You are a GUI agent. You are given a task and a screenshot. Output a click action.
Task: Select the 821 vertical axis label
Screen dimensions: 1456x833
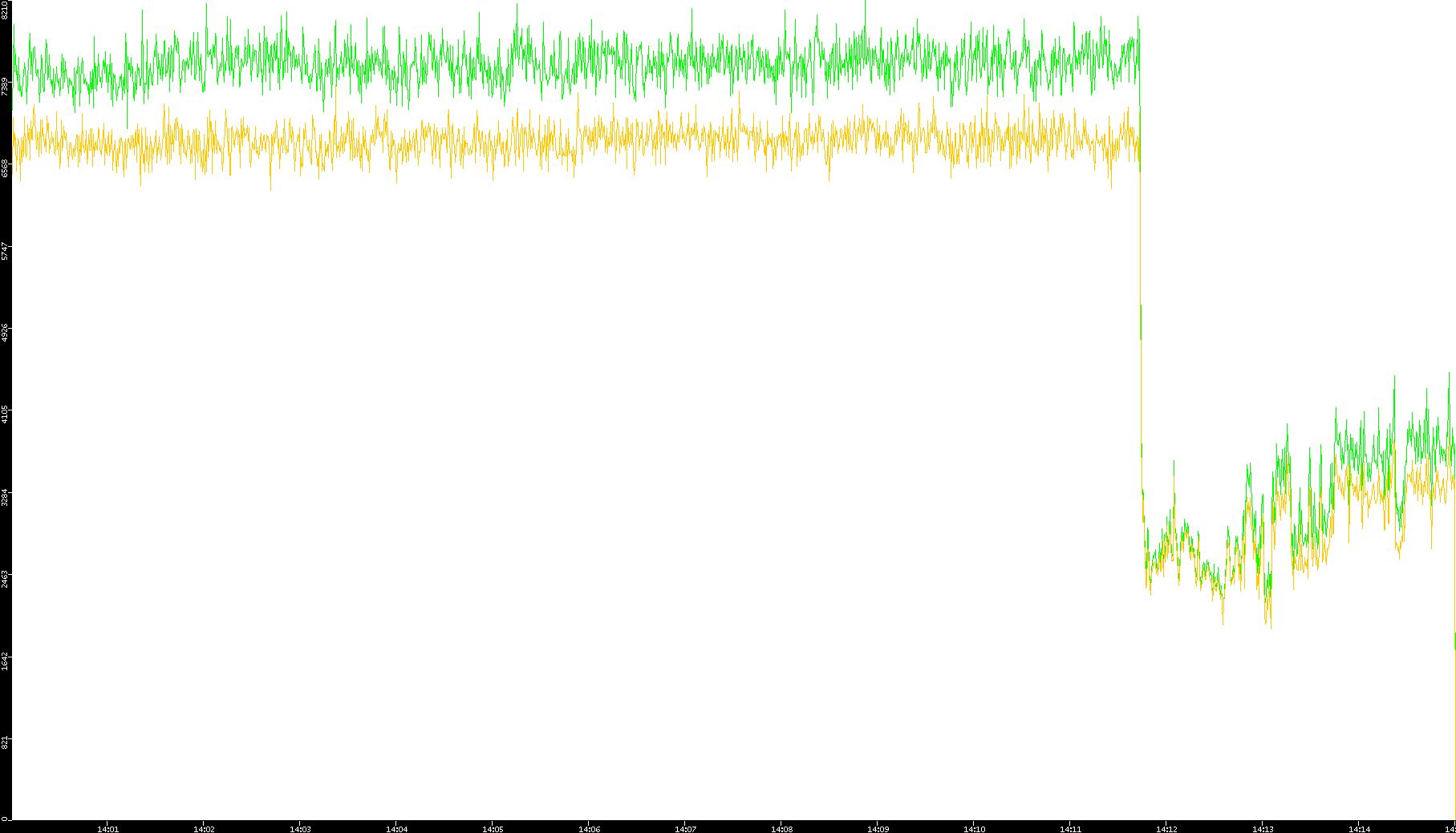[x=5, y=742]
